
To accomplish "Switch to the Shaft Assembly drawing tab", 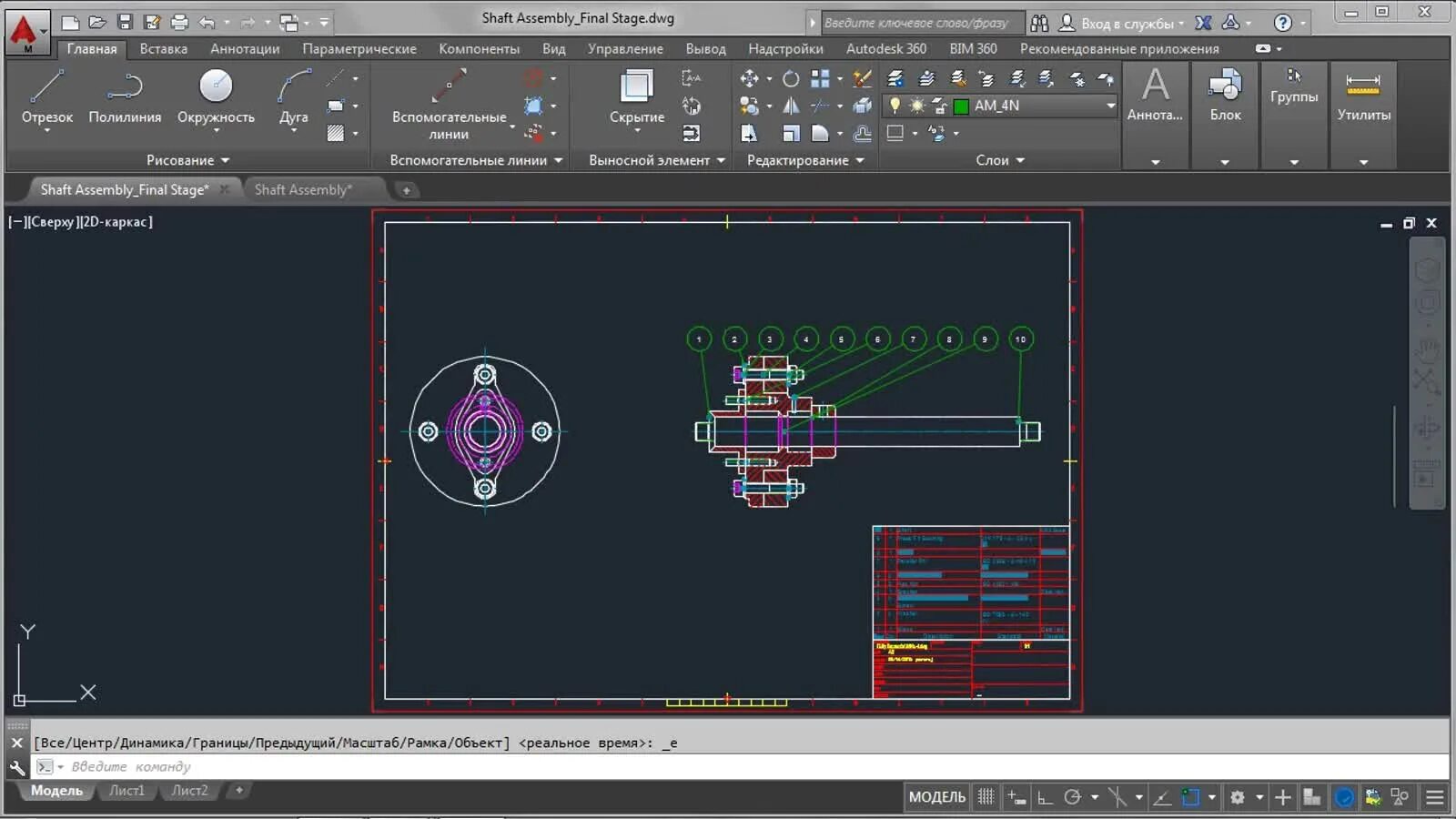I will point(302,189).
